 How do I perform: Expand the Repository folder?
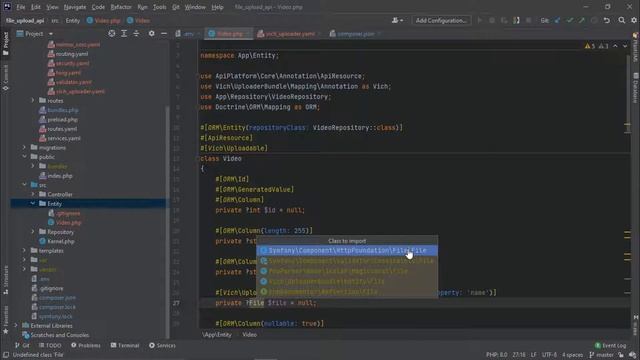pos(33,232)
